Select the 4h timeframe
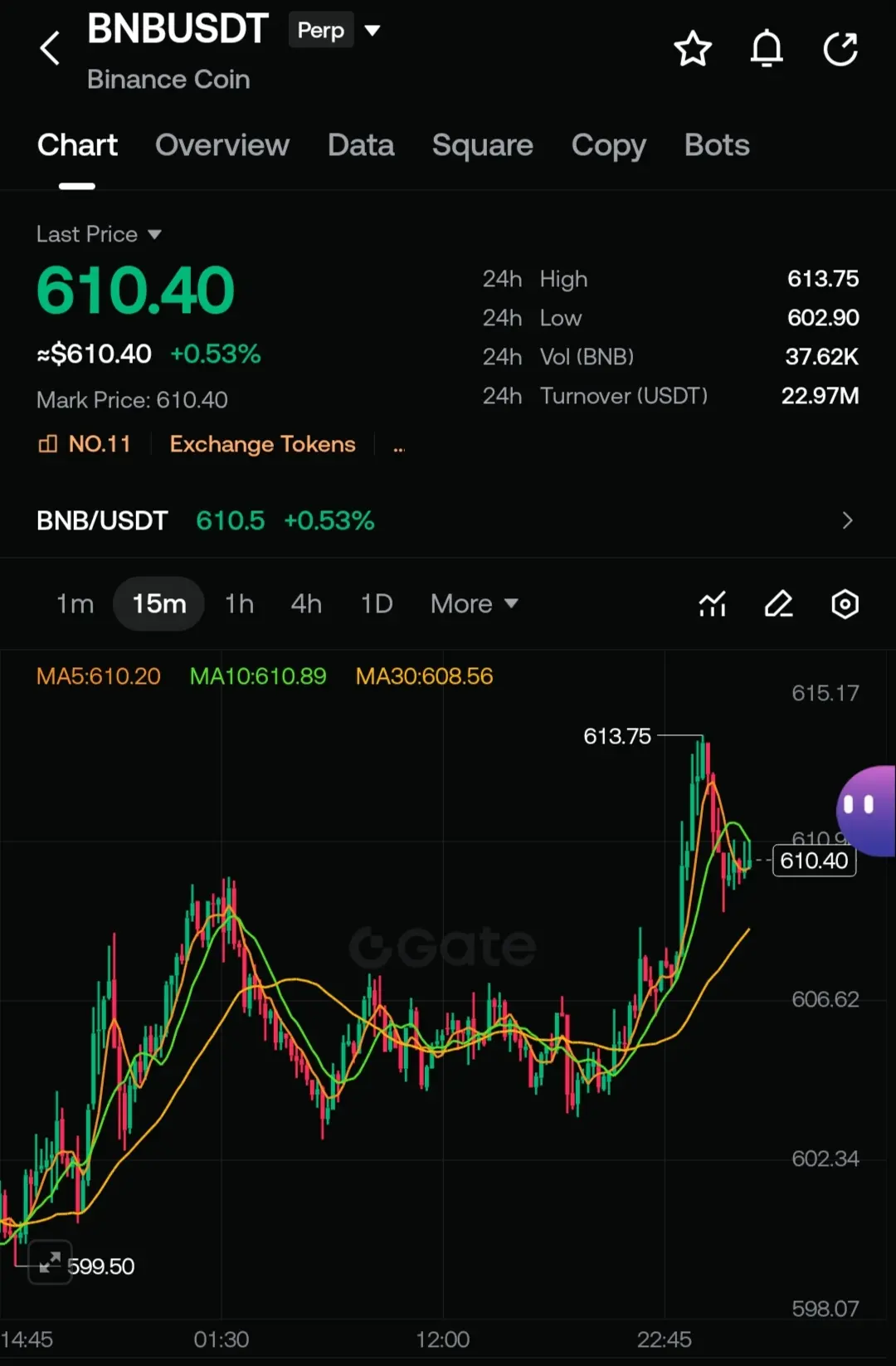 tap(306, 603)
